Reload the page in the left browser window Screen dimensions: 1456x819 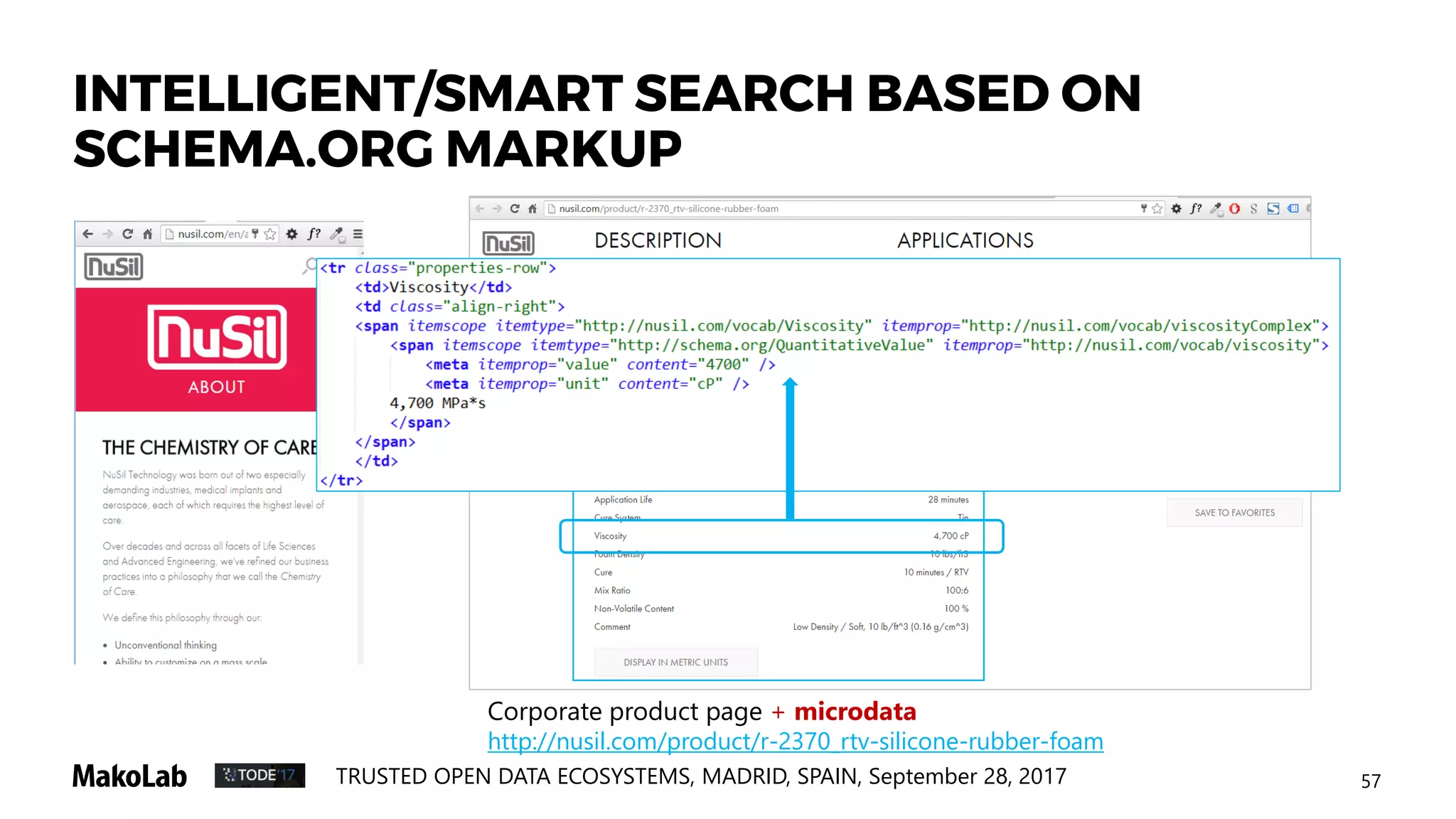[x=128, y=234]
